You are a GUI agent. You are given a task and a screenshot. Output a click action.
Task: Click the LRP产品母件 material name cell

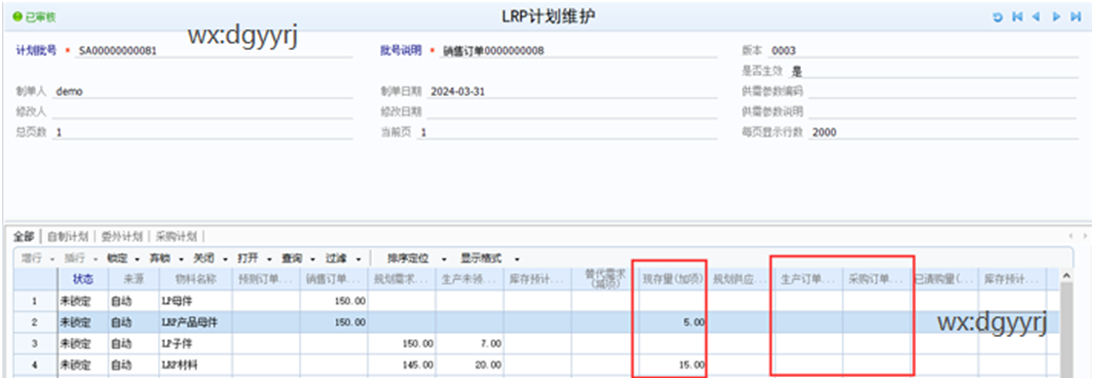click(x=195, y=322)
